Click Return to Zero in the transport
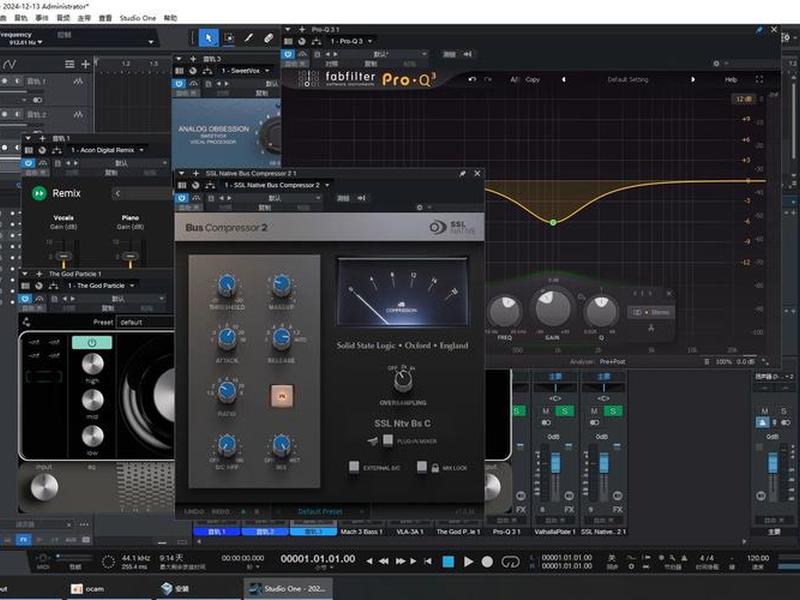The width and height of the screenshot is (800, 600). coord(428,561)
